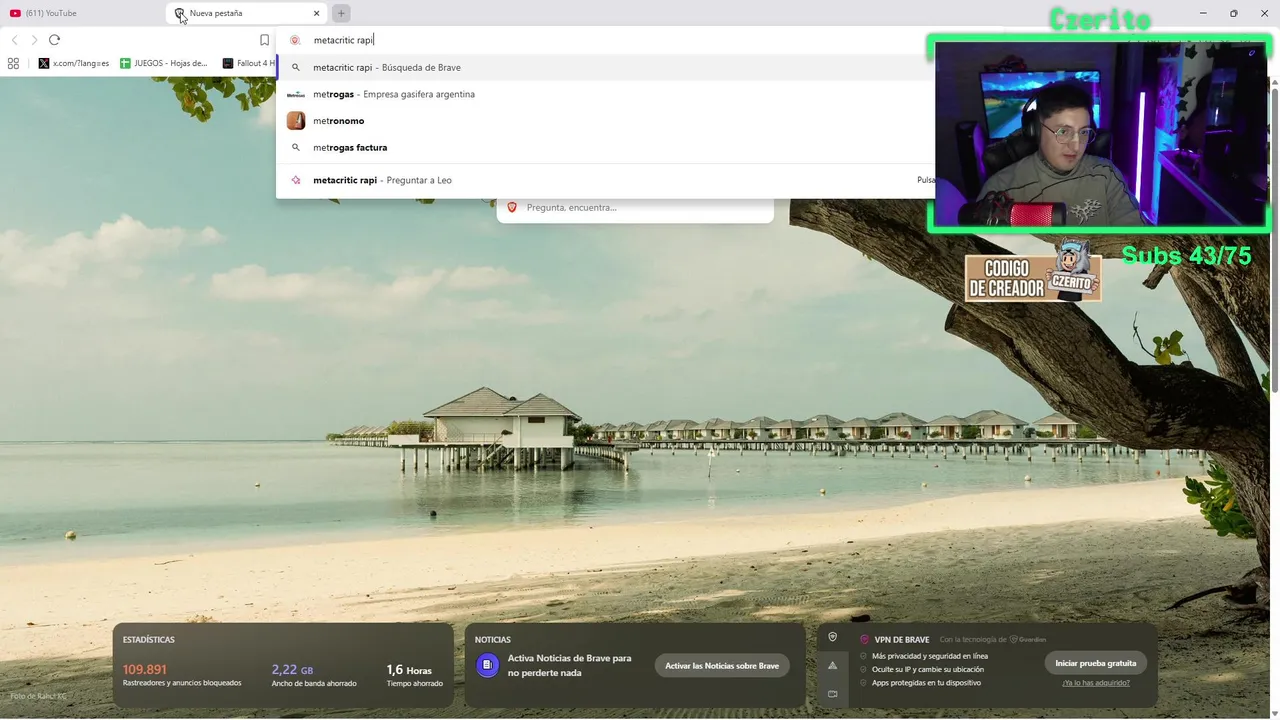The image size is (1280, 720).
Task: Click the page vertical scrollbar
Action: (x=1275, y=240)
